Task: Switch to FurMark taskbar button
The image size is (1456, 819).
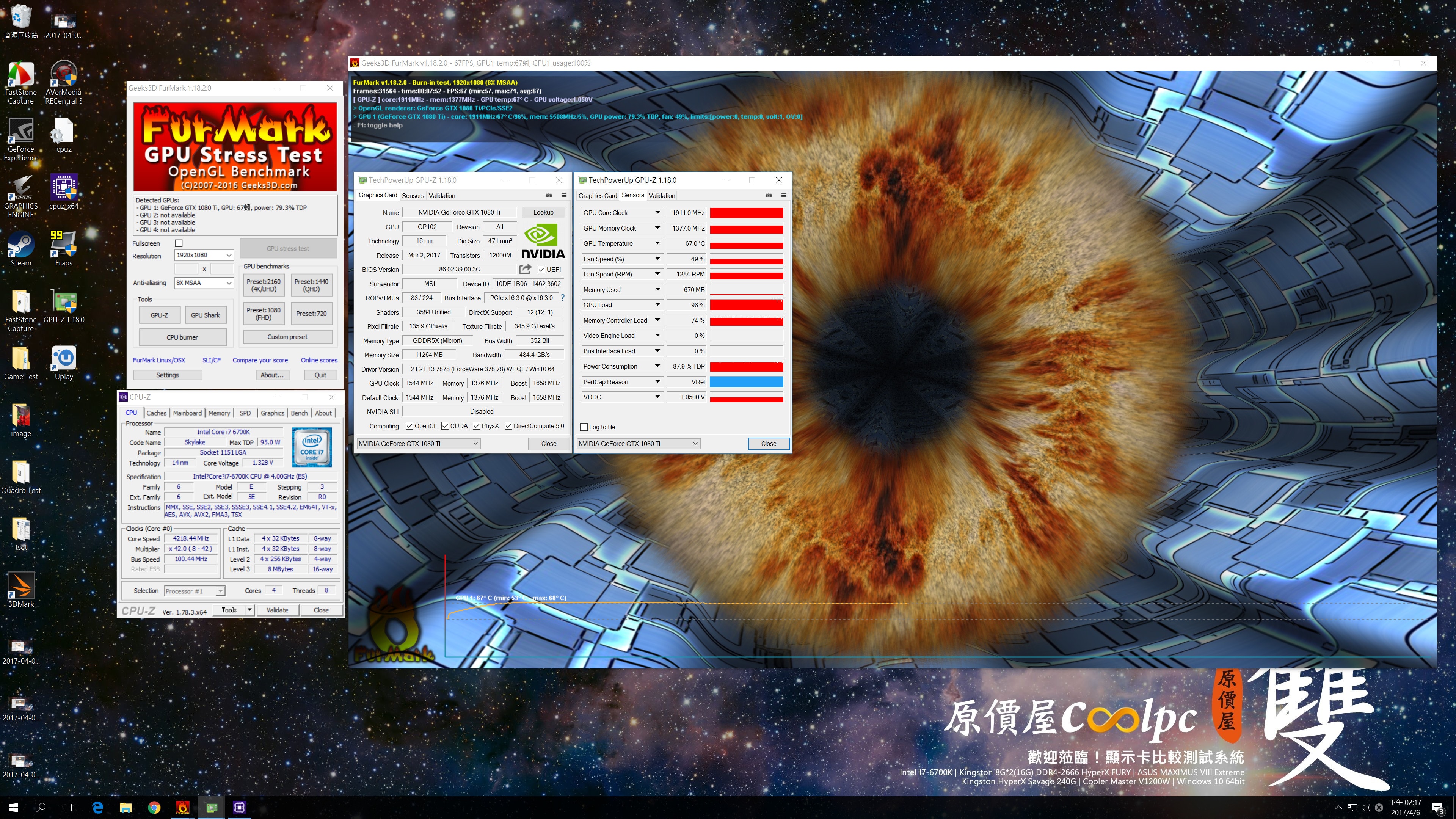Action: [182, 807]
